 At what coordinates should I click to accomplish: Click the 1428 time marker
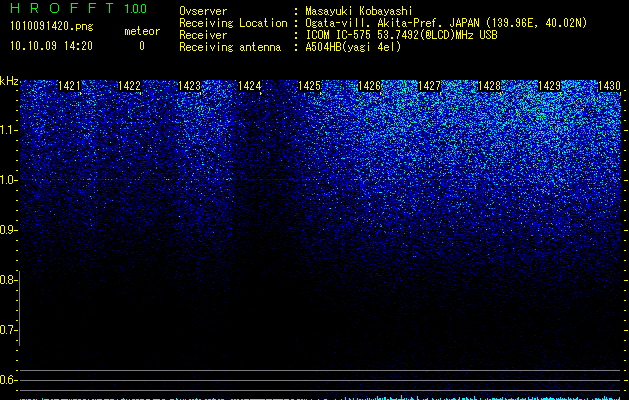coord(489,85)
